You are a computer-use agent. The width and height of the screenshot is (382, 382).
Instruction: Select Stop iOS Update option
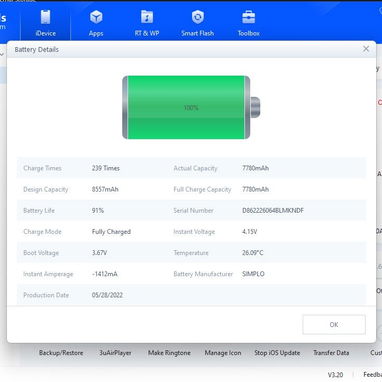[277, 353]
